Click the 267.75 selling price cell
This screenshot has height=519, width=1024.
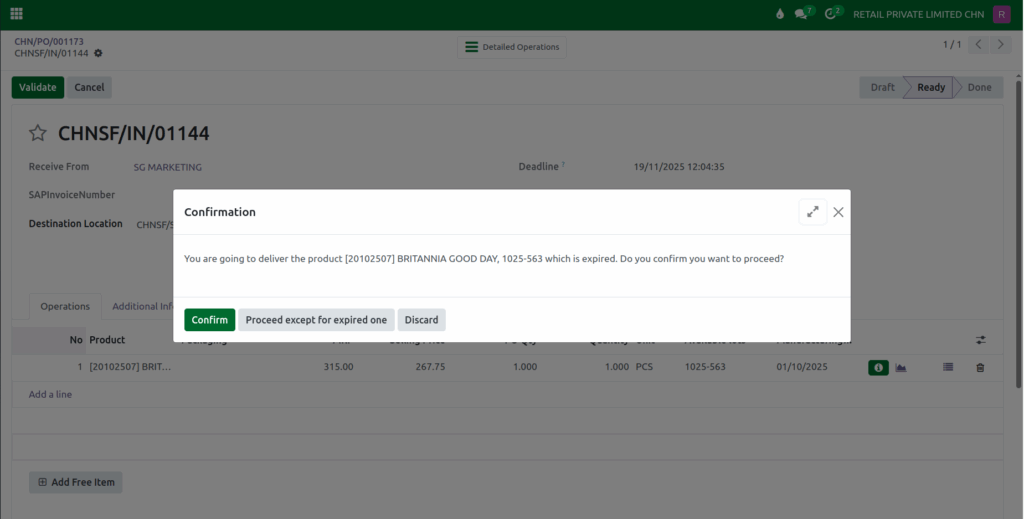tap(430, 367)
